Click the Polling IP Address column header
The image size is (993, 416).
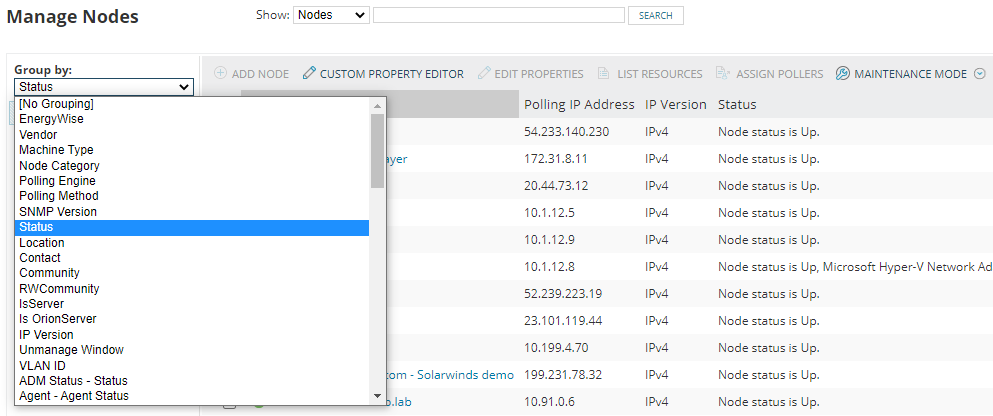coord(579,104)
